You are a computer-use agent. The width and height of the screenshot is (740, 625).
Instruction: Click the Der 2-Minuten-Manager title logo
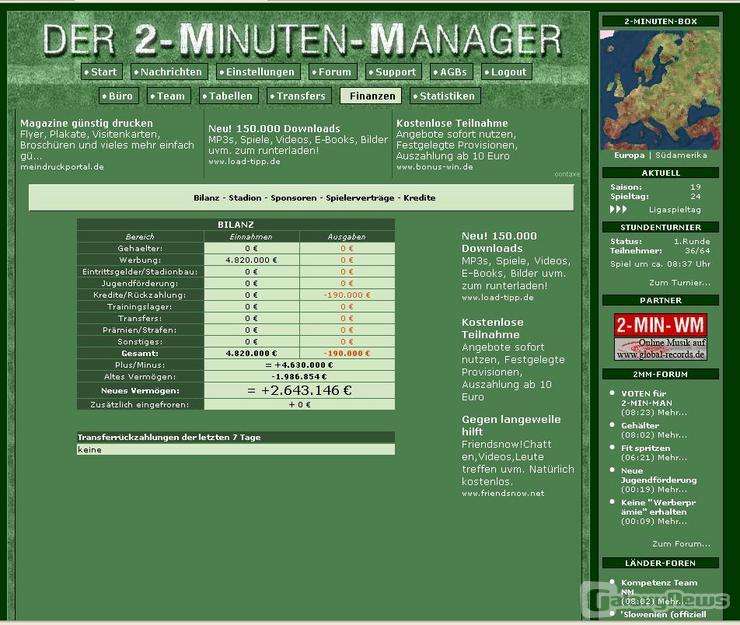302,39
